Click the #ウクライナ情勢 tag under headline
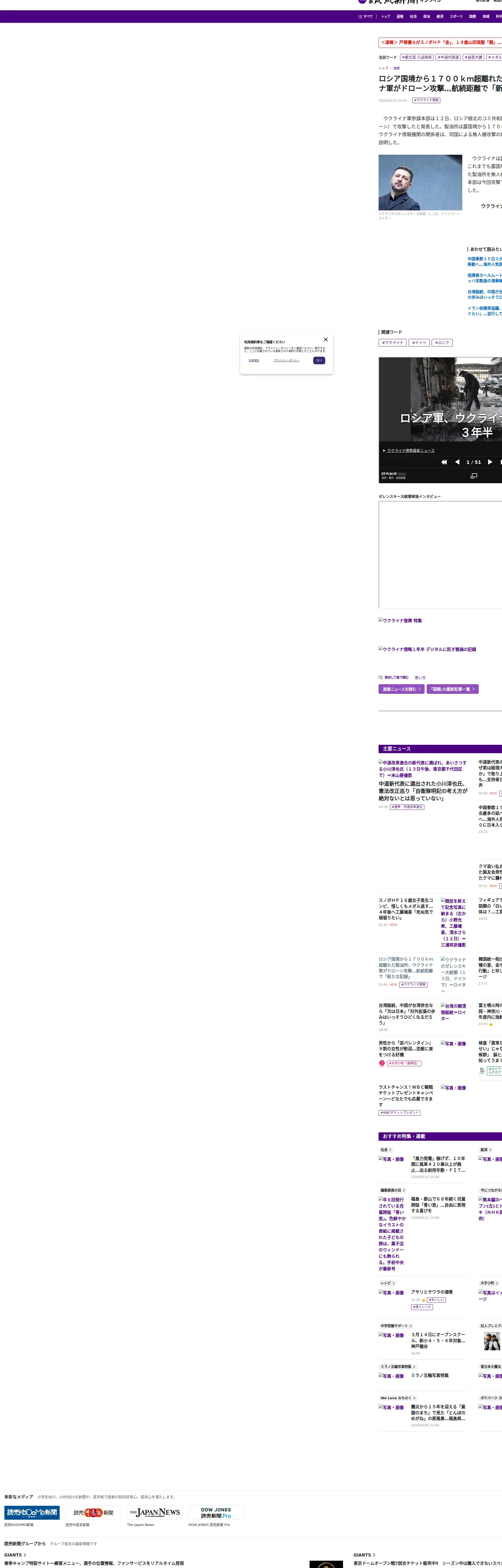502x1568 pixels. coord(426,100)
